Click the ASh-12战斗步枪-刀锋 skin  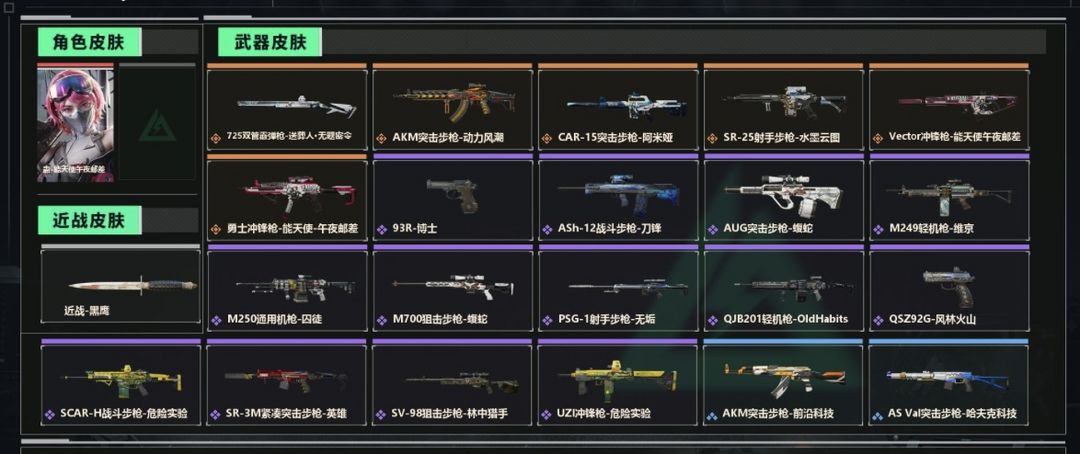[618, 198]
